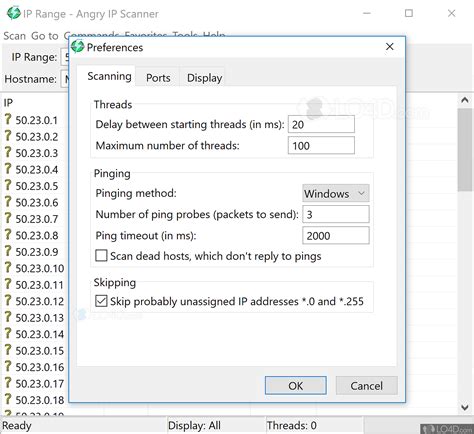Minimize the Angry IP Scanner window

[367, 13]
